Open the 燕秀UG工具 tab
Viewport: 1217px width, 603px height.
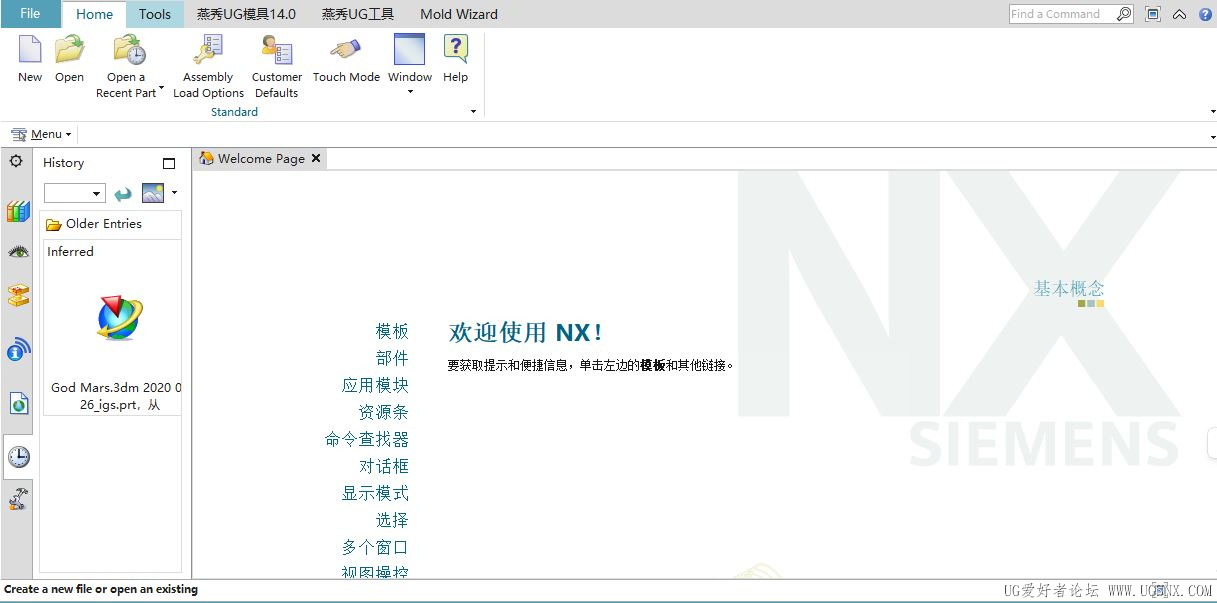[358, 14]
